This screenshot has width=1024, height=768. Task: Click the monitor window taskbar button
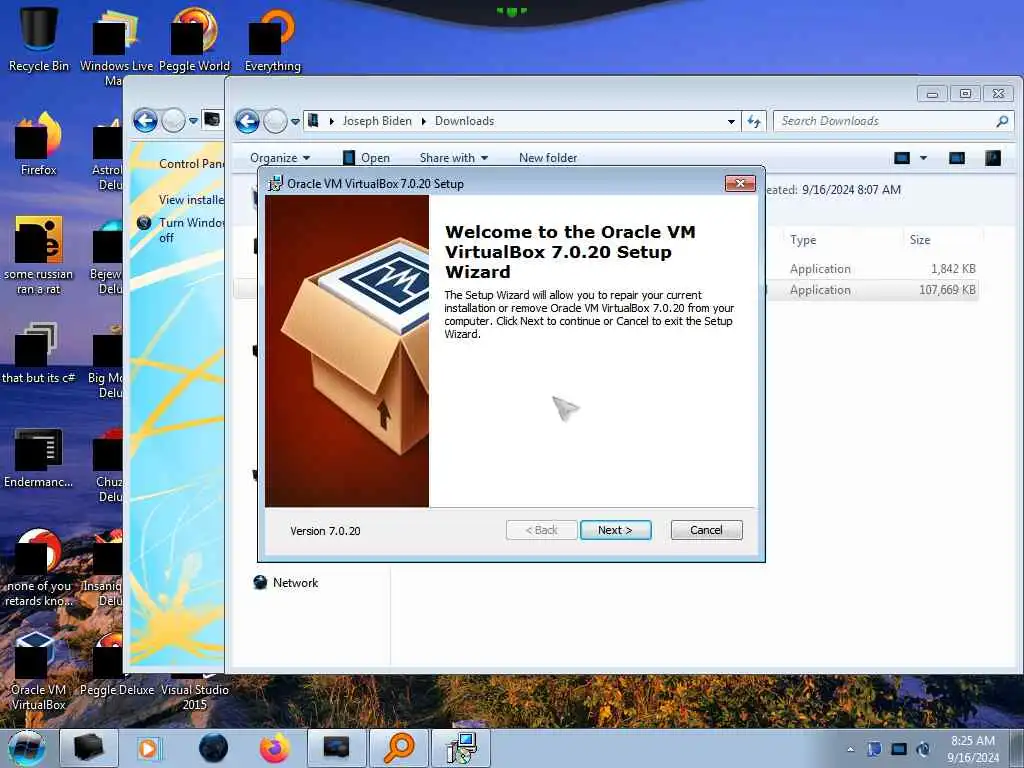click(x=336, y=748)
